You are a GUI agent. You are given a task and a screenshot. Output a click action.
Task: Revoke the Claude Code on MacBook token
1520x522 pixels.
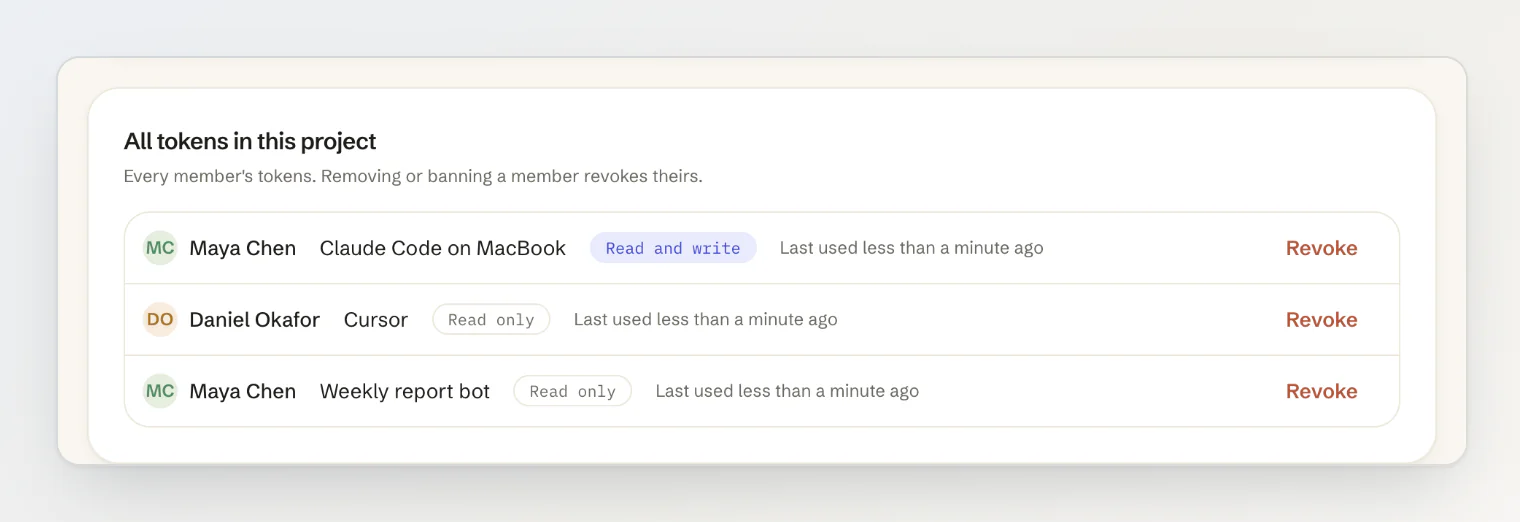[1321, 248]
